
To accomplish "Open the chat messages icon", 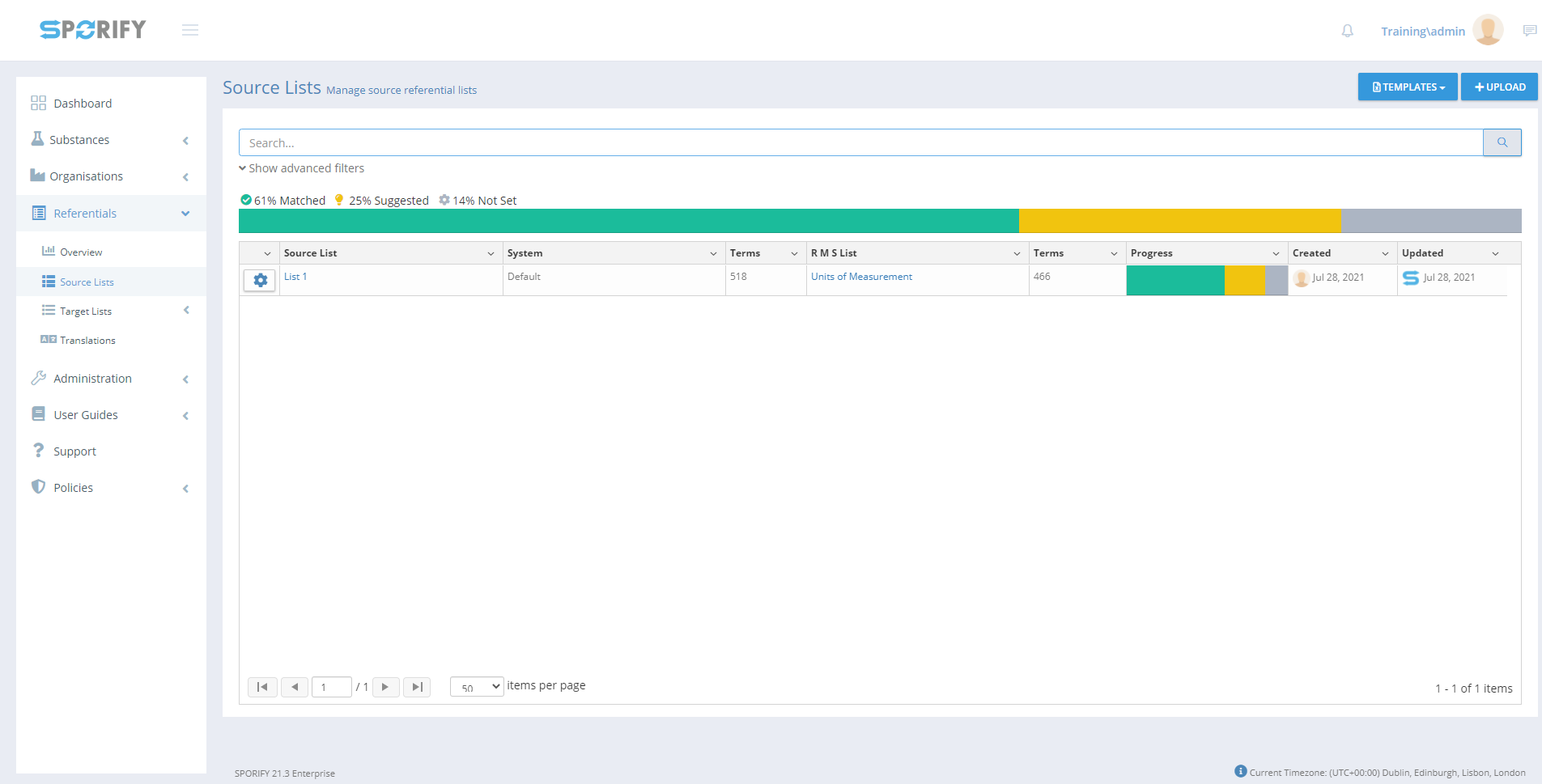I will 1529,31.
